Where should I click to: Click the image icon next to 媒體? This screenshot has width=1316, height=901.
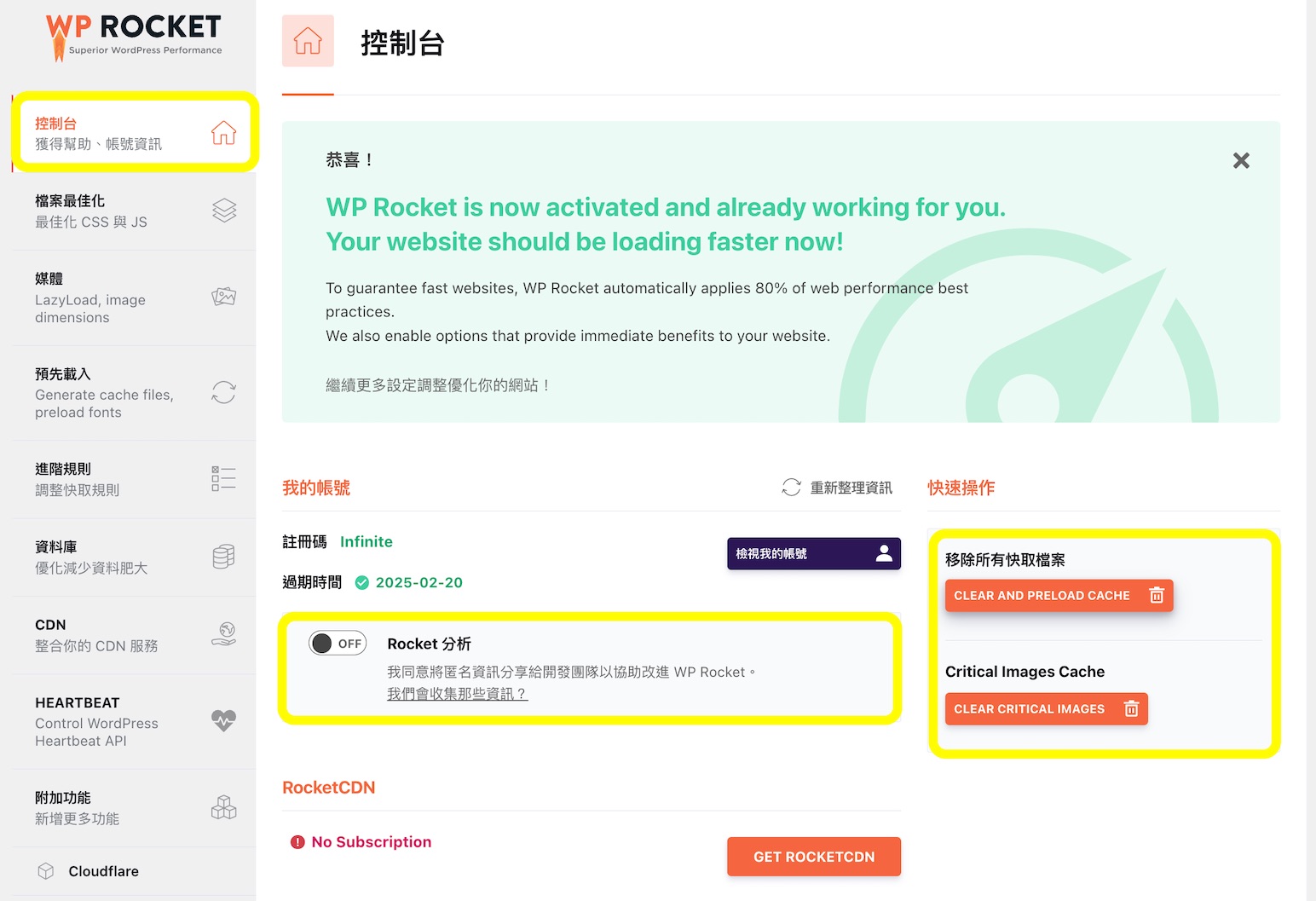[x=223, y=297]
